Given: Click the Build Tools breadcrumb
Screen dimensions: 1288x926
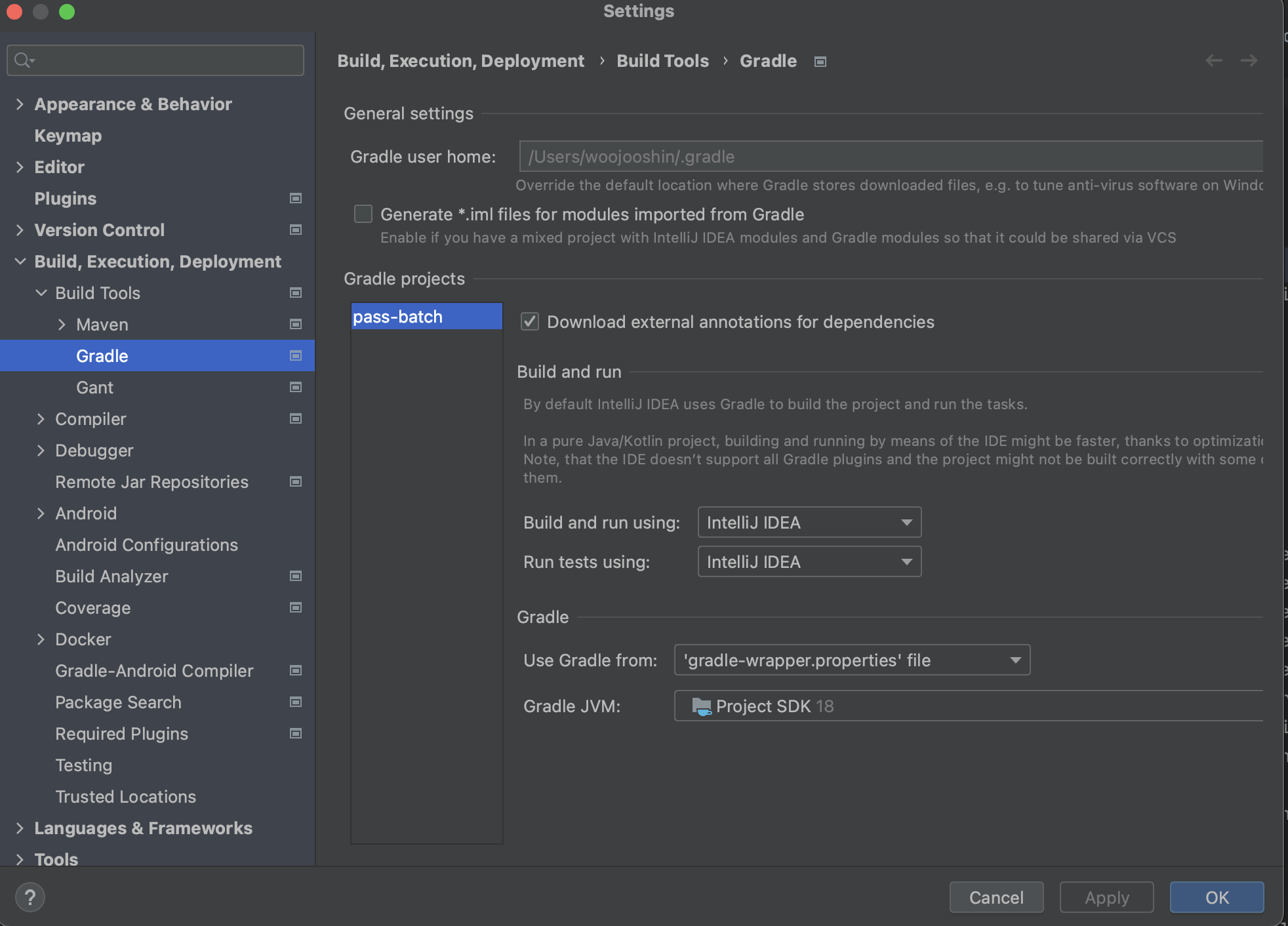Looking at the screenshot, I should [662, 61].
